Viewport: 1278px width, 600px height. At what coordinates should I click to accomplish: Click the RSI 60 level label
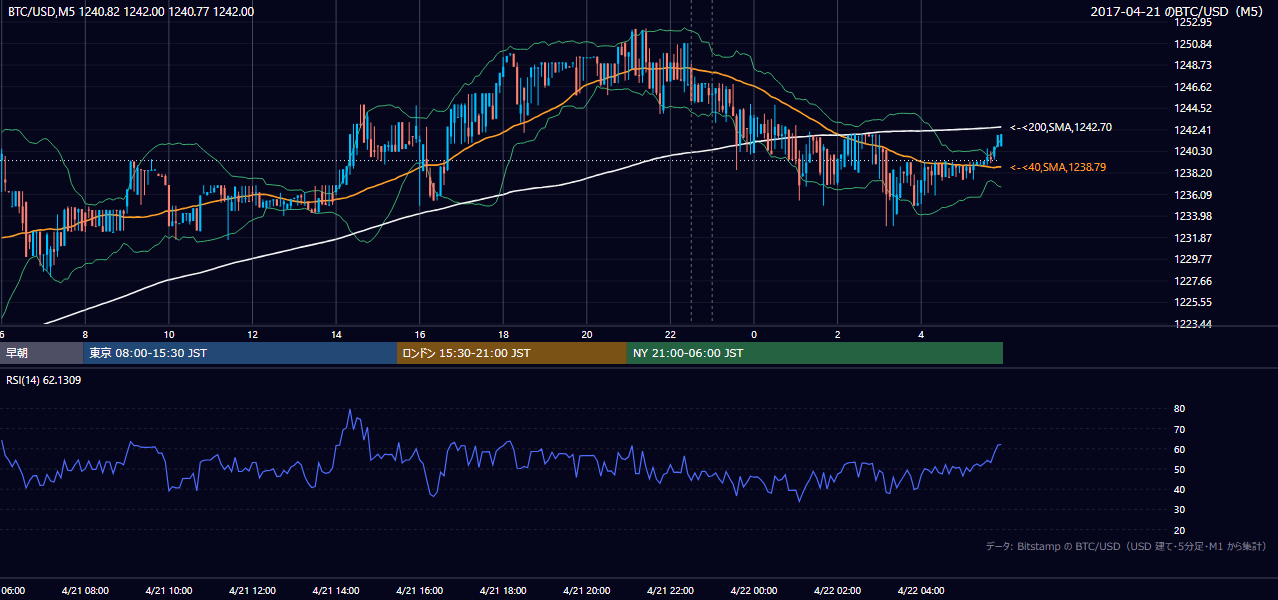point(1179,449)
